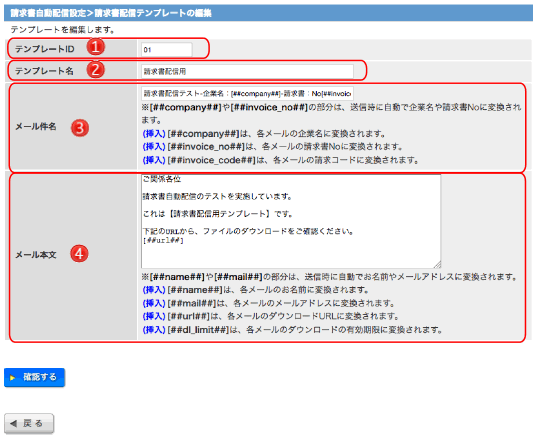This screenshot has height=439, width=535.
Task: Click the メール件名 subject input field
Action: pyautogui.click(x=247, y=93)
